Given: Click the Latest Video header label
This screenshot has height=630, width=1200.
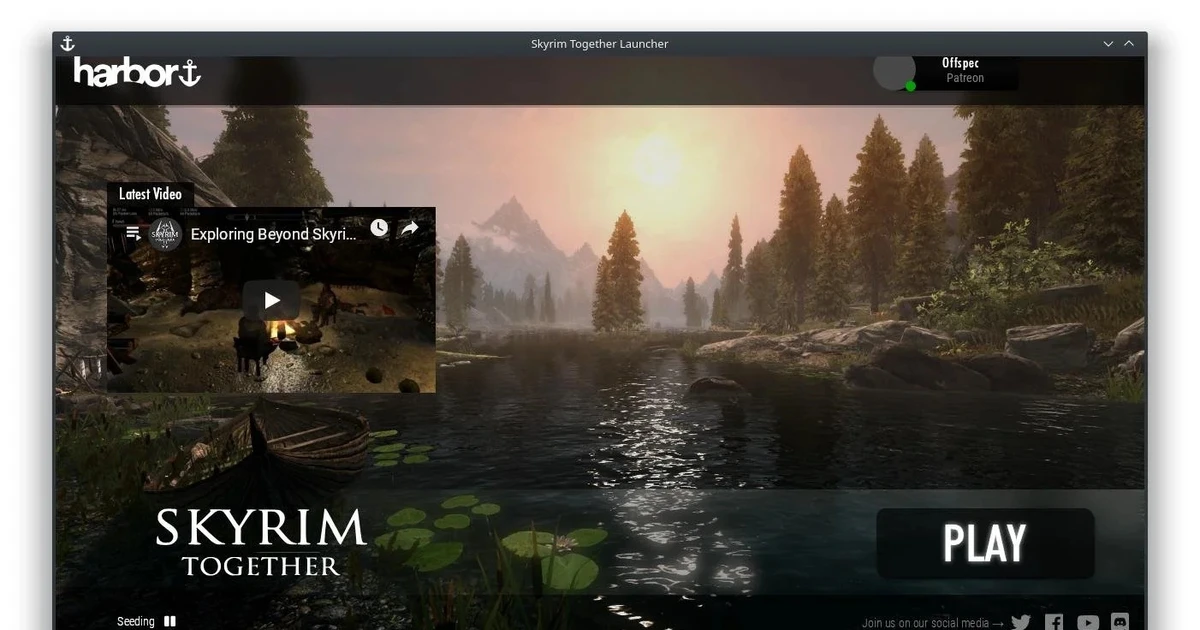Looking at the screenshot, I should [x=149, y=193].
